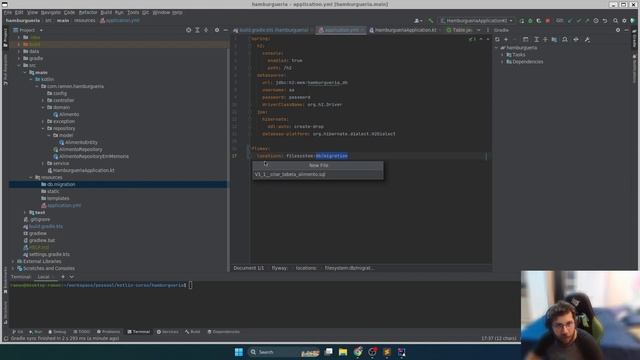640x360 pixels.
Task: Open the TODO tool window tab
Action: 82,332
